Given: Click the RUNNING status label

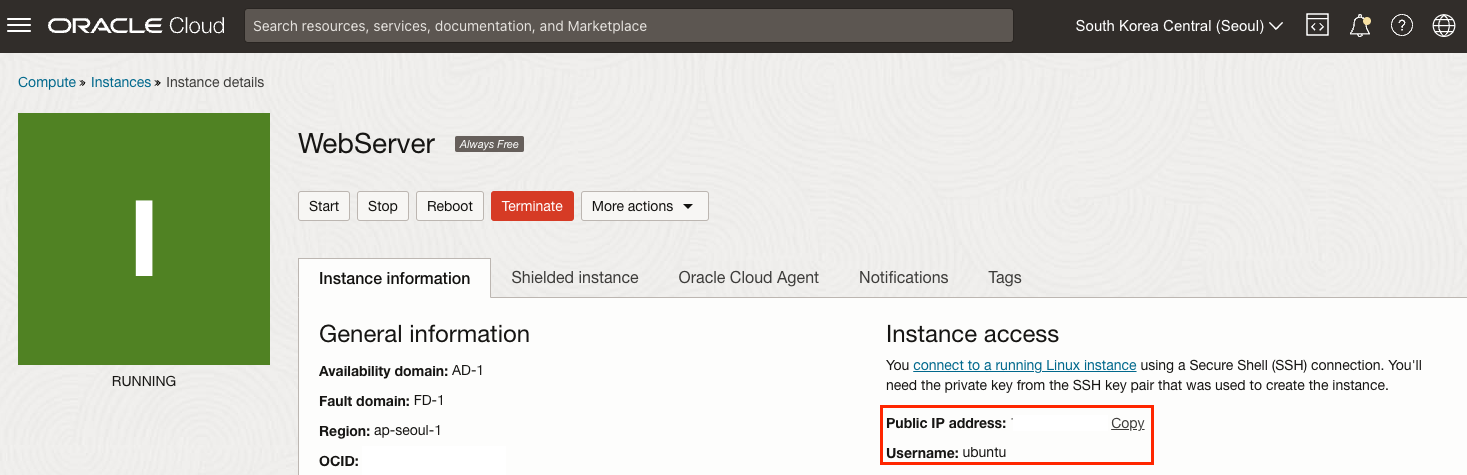Looking at the screenshot, I should pos(144,381).
